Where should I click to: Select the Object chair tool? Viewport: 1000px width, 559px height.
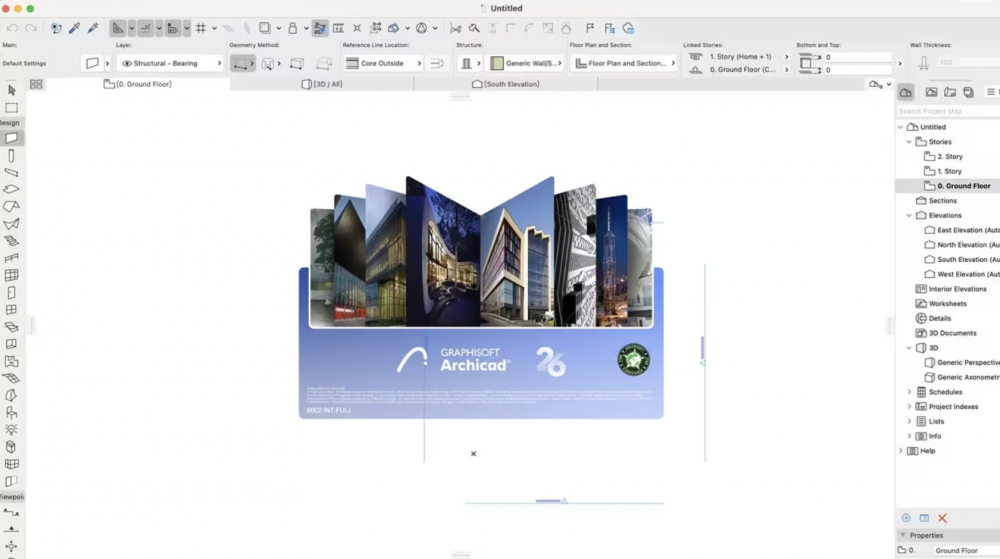coord(11,412)
